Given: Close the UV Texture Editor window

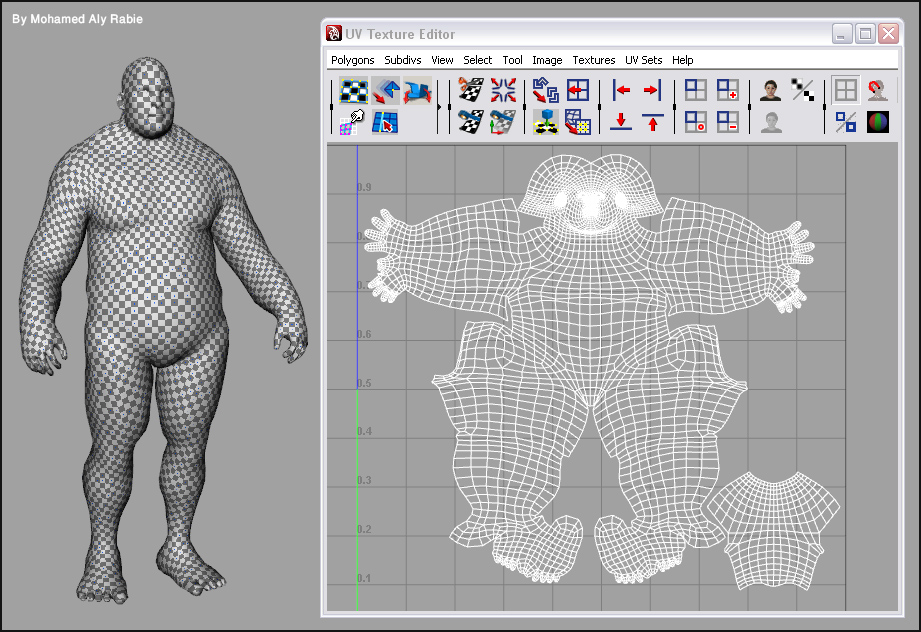Looking at the screenshot, I should 889,33.
